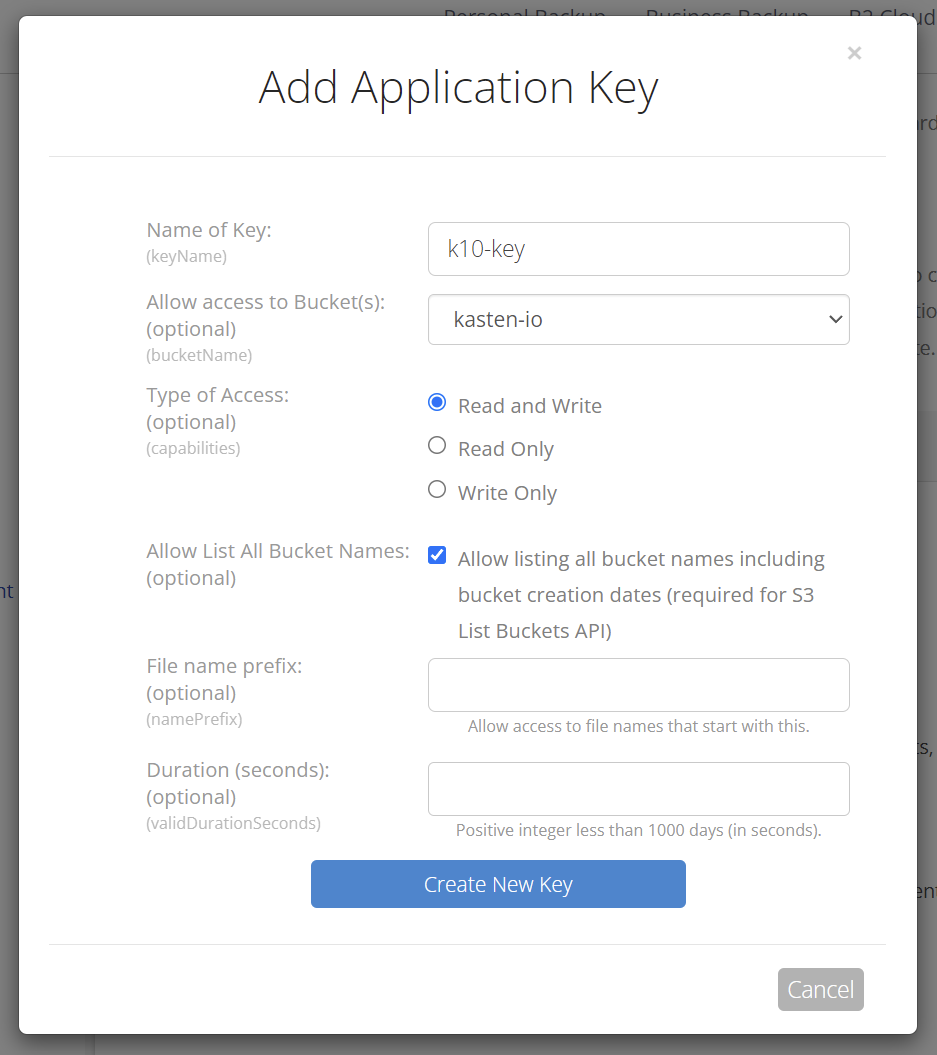Close the Add Application Key dialog
Screen dimensions: 937x1055
tap(854, 53)
